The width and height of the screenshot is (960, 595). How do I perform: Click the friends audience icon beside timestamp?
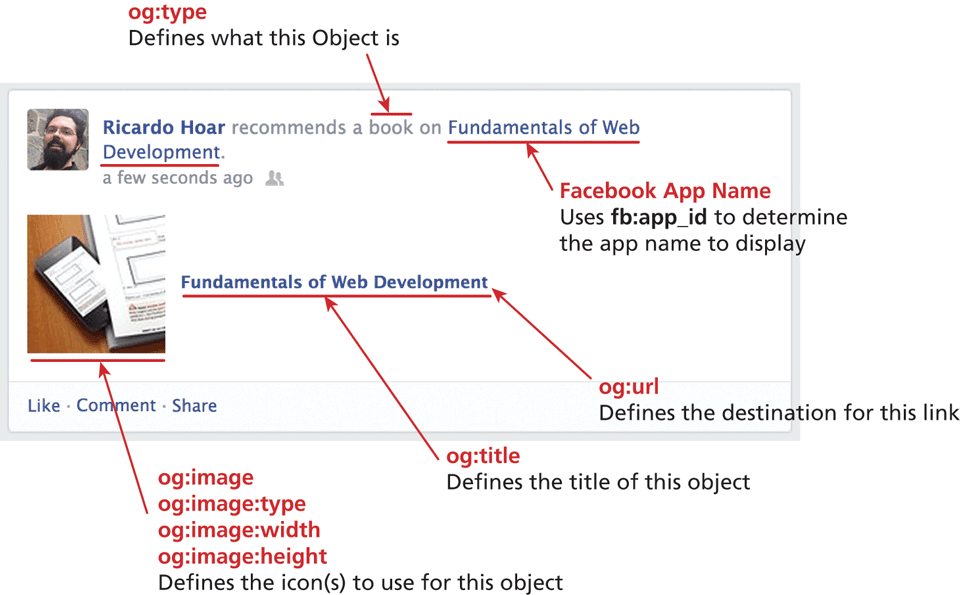[x=274, y=179]
